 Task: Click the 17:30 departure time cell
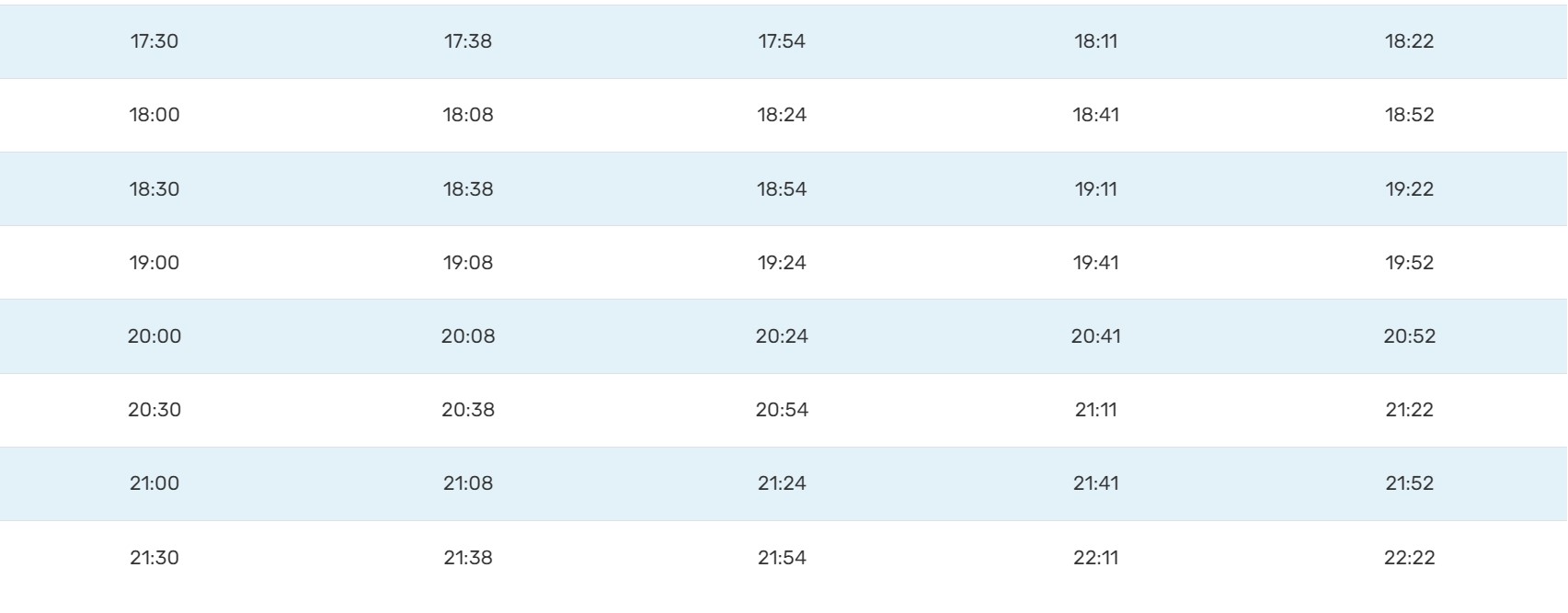(155, 41)
